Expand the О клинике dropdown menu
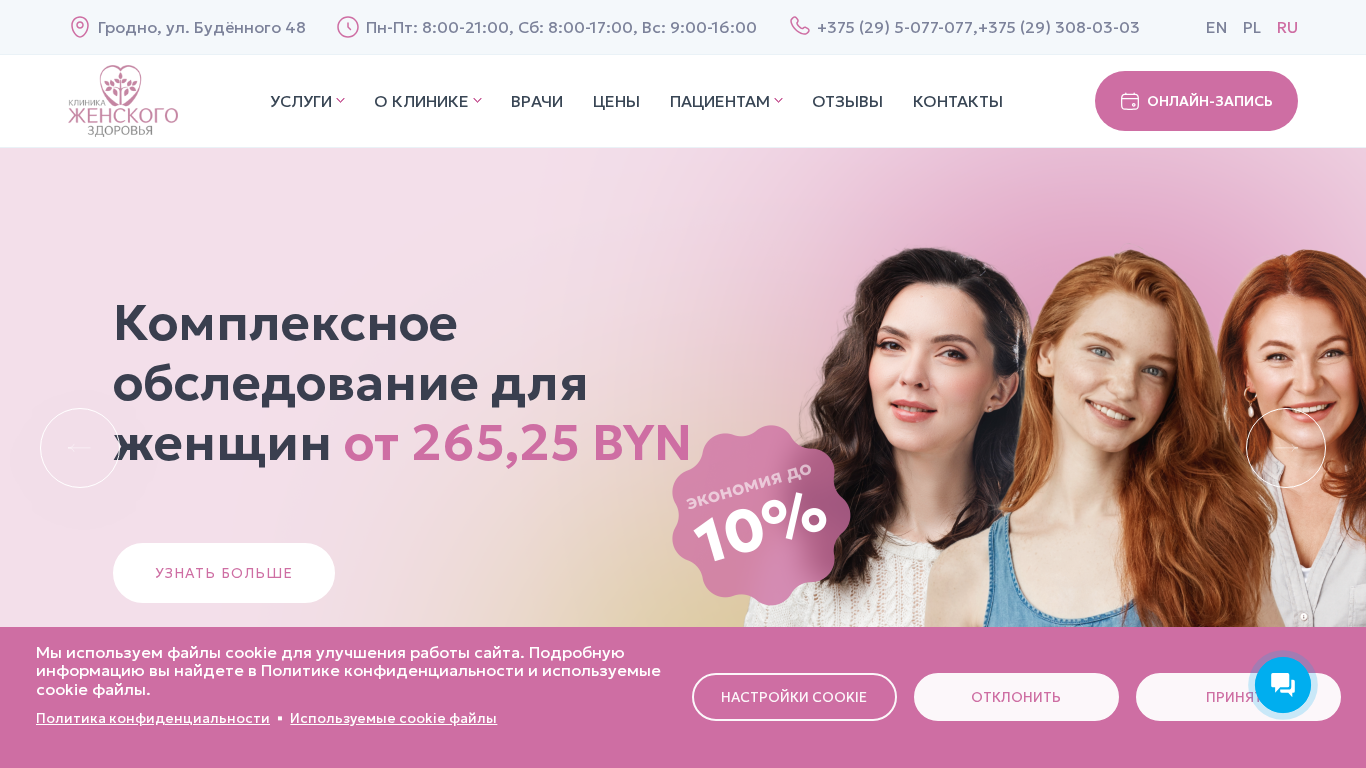 click(428, 101)
